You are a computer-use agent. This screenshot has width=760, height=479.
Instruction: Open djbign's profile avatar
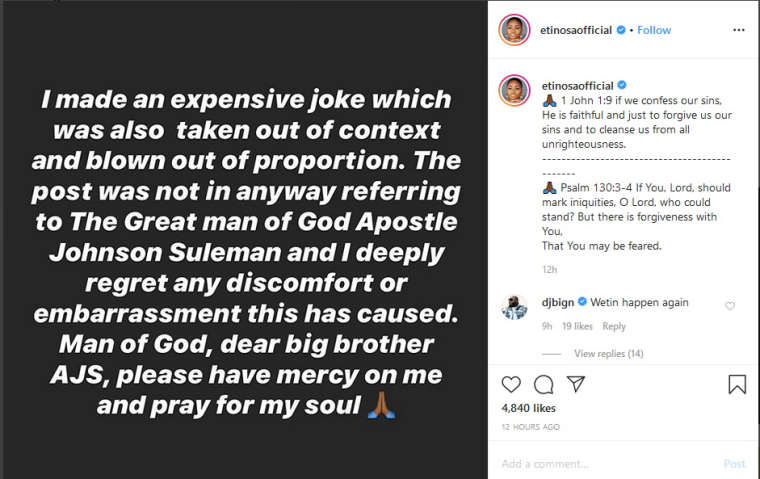pyautogui.click(x=514, y=308)
